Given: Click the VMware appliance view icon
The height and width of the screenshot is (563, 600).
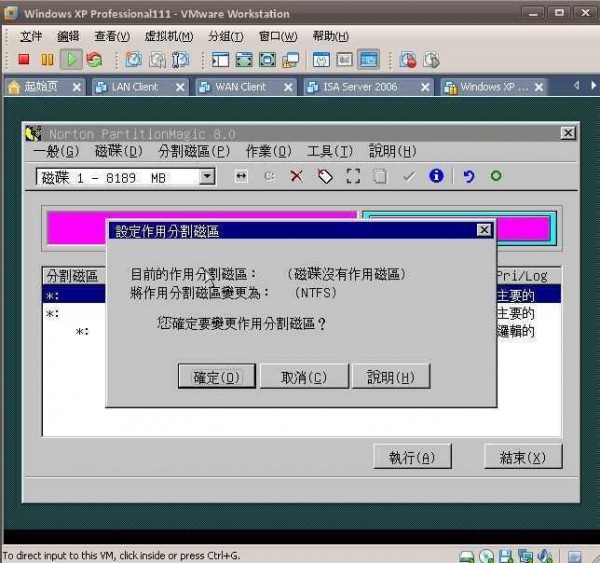Looking at the screenshot, I should [345, 60].
